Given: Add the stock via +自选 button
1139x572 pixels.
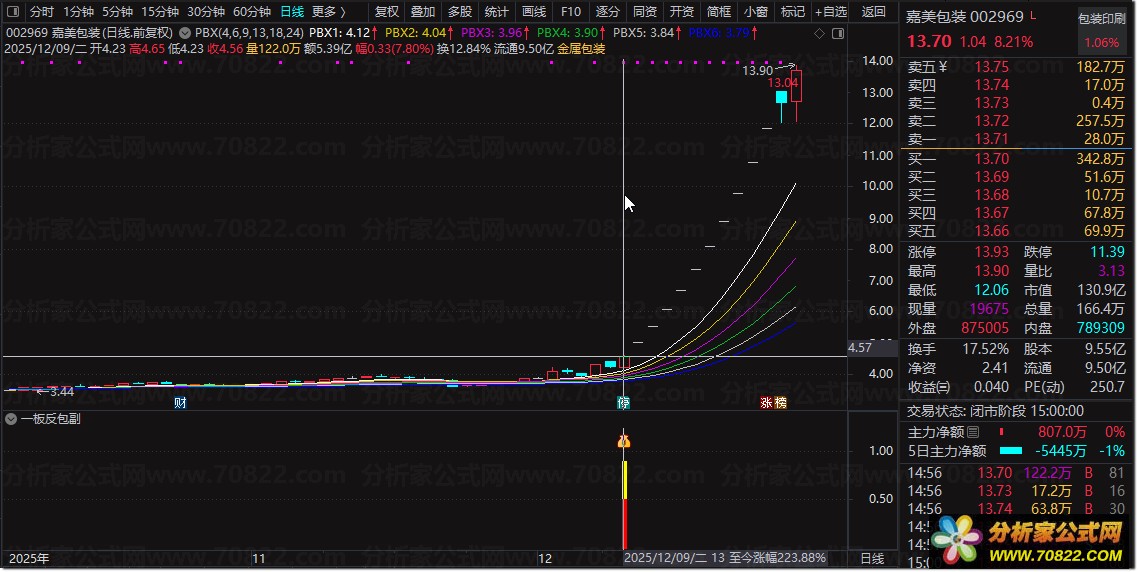Looking at the screenshot, I should (830, 12).
